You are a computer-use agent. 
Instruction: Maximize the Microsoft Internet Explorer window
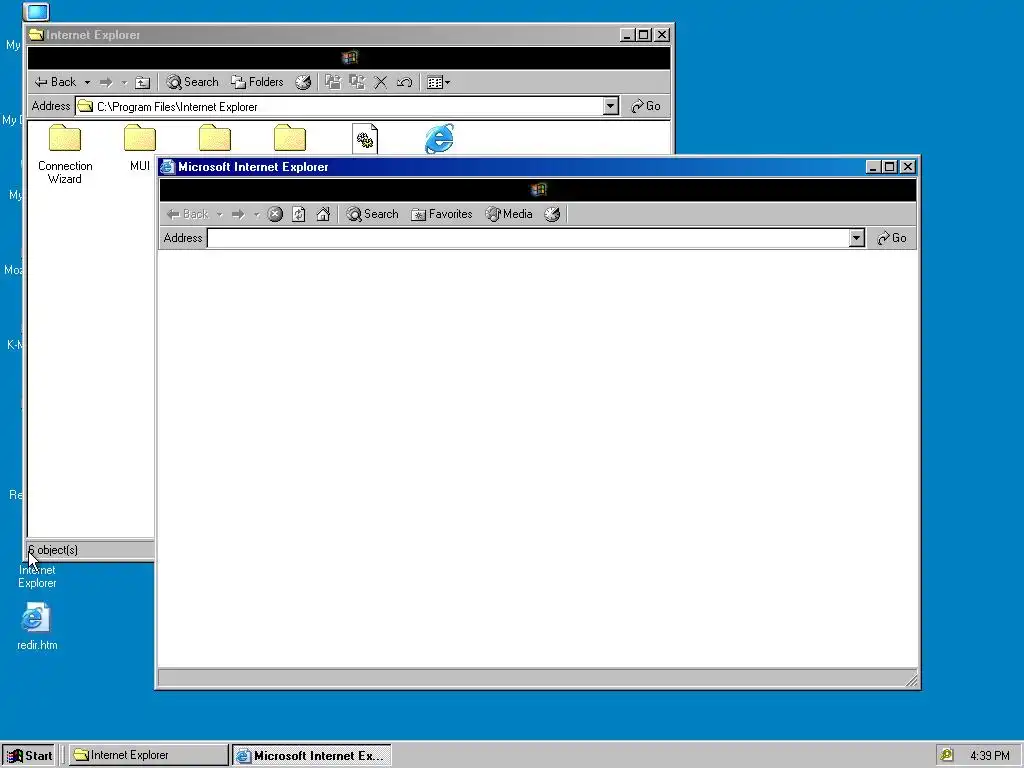click(x=889, y=167)
